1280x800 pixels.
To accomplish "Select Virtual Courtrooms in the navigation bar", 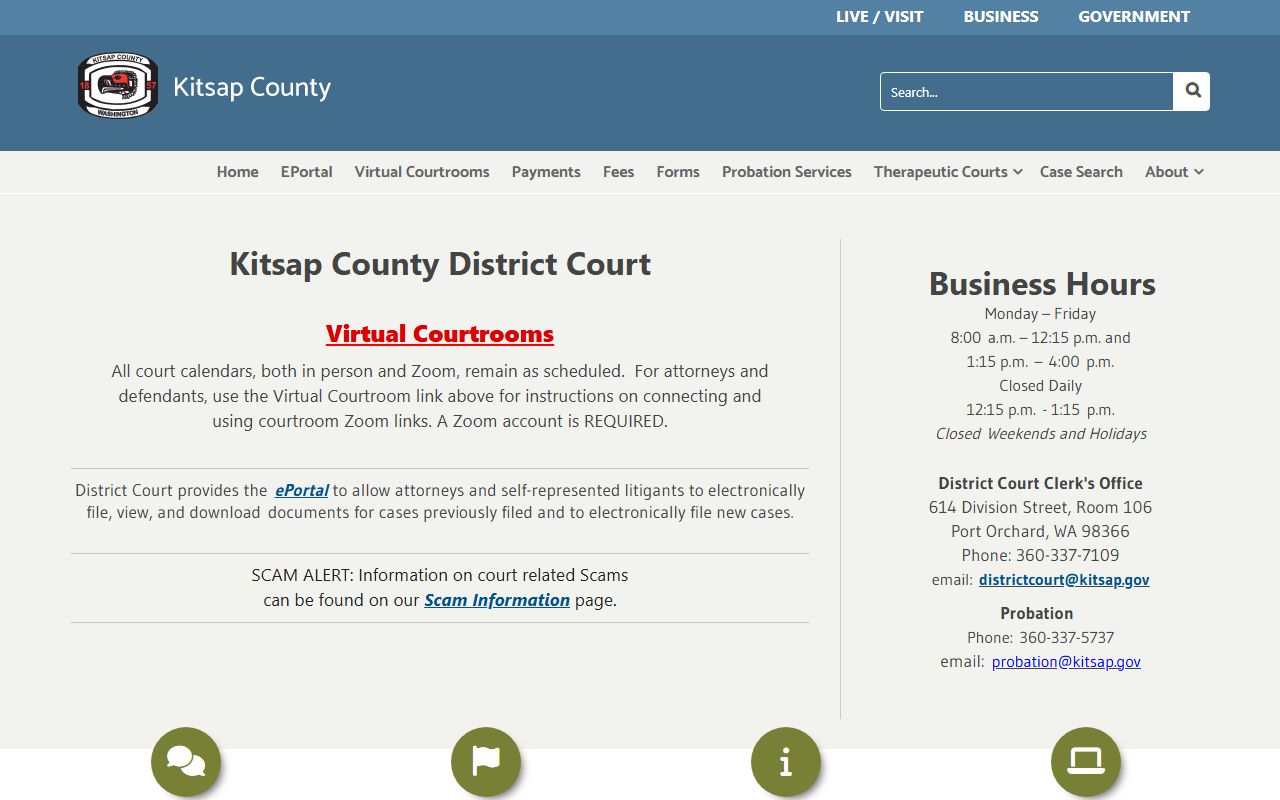I will click(x=422, y=172).
